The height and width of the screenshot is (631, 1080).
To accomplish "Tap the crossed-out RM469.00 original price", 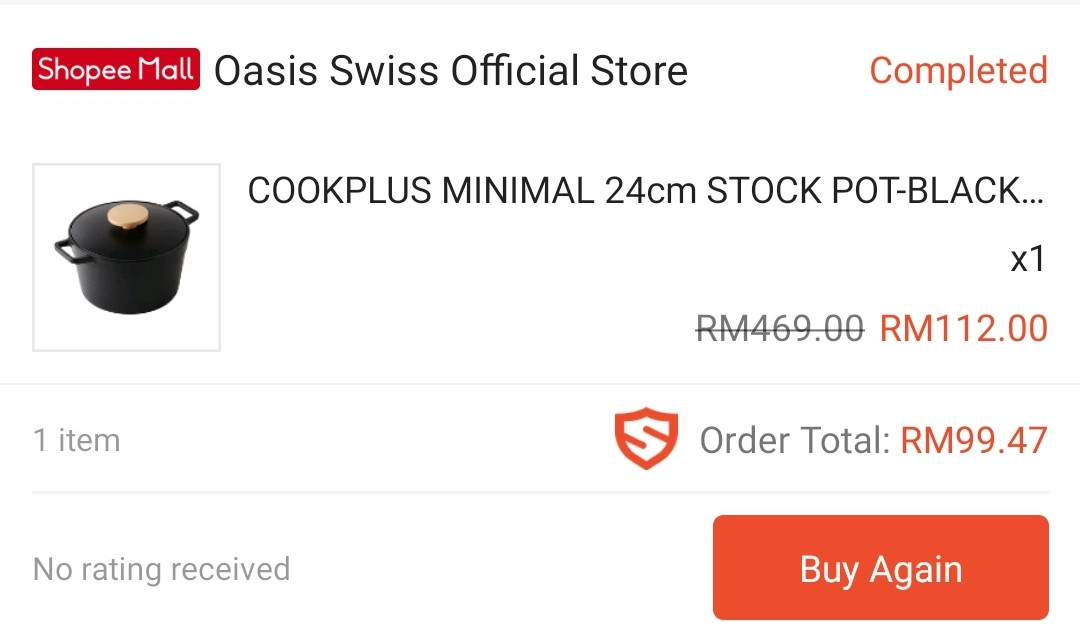I will coord(779,328).
